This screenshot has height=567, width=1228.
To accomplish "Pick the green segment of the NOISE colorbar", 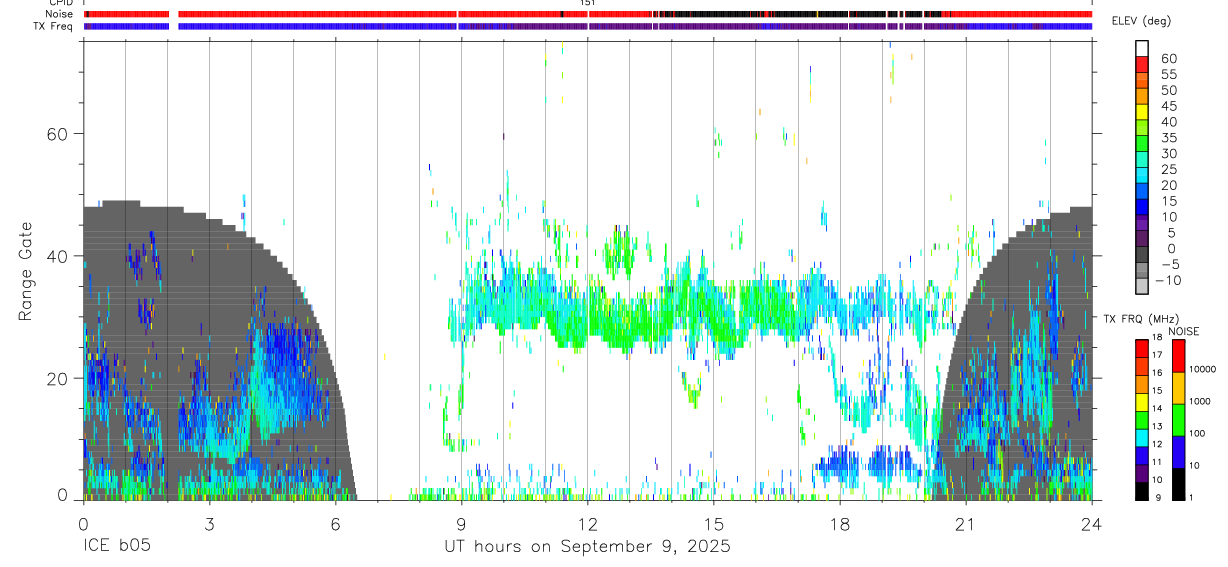I will click(1178, 420).
